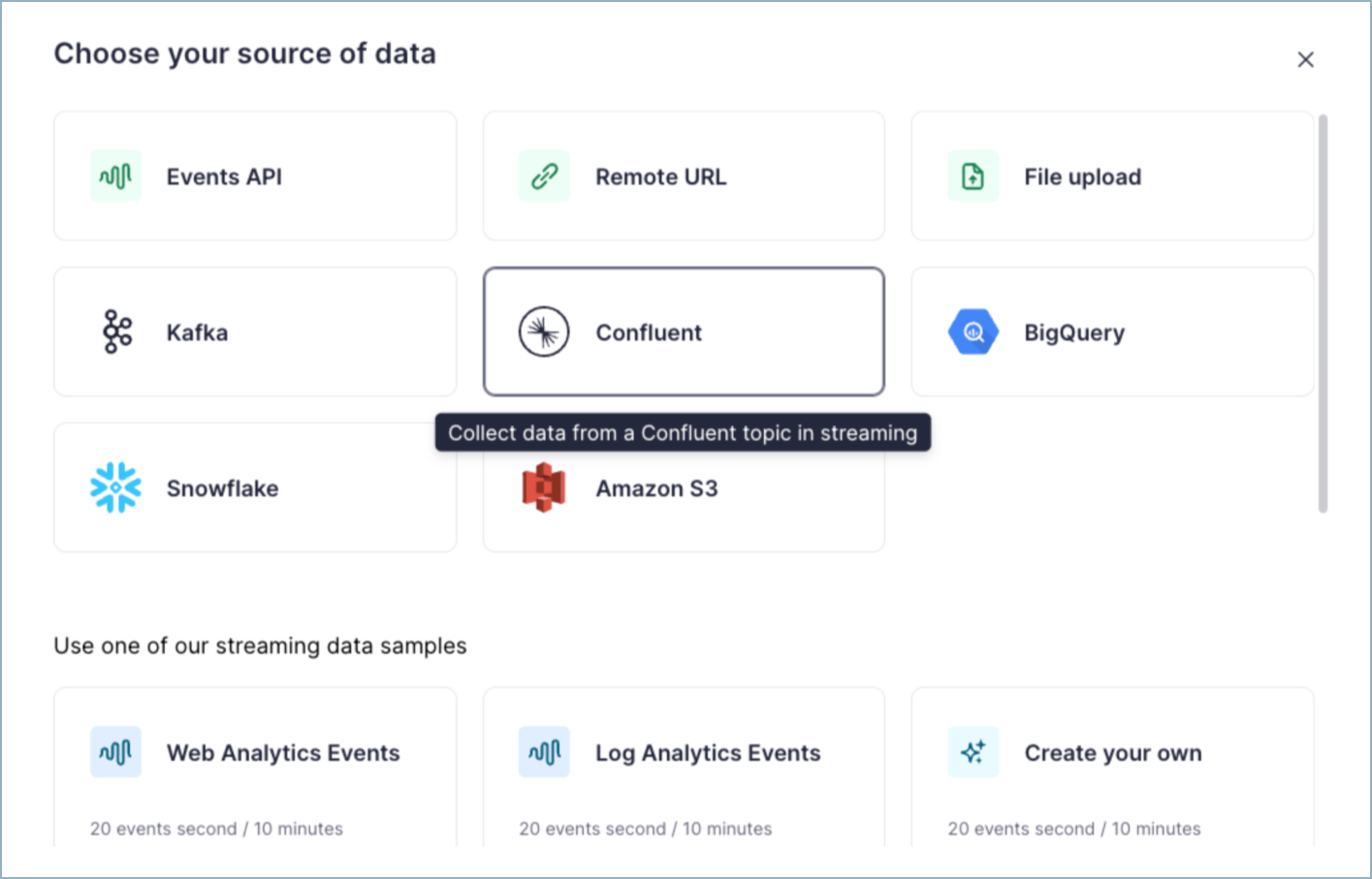Click the Kafka logo icon
The width and height of the screenshot is (1372, 879).
(116, 331)
